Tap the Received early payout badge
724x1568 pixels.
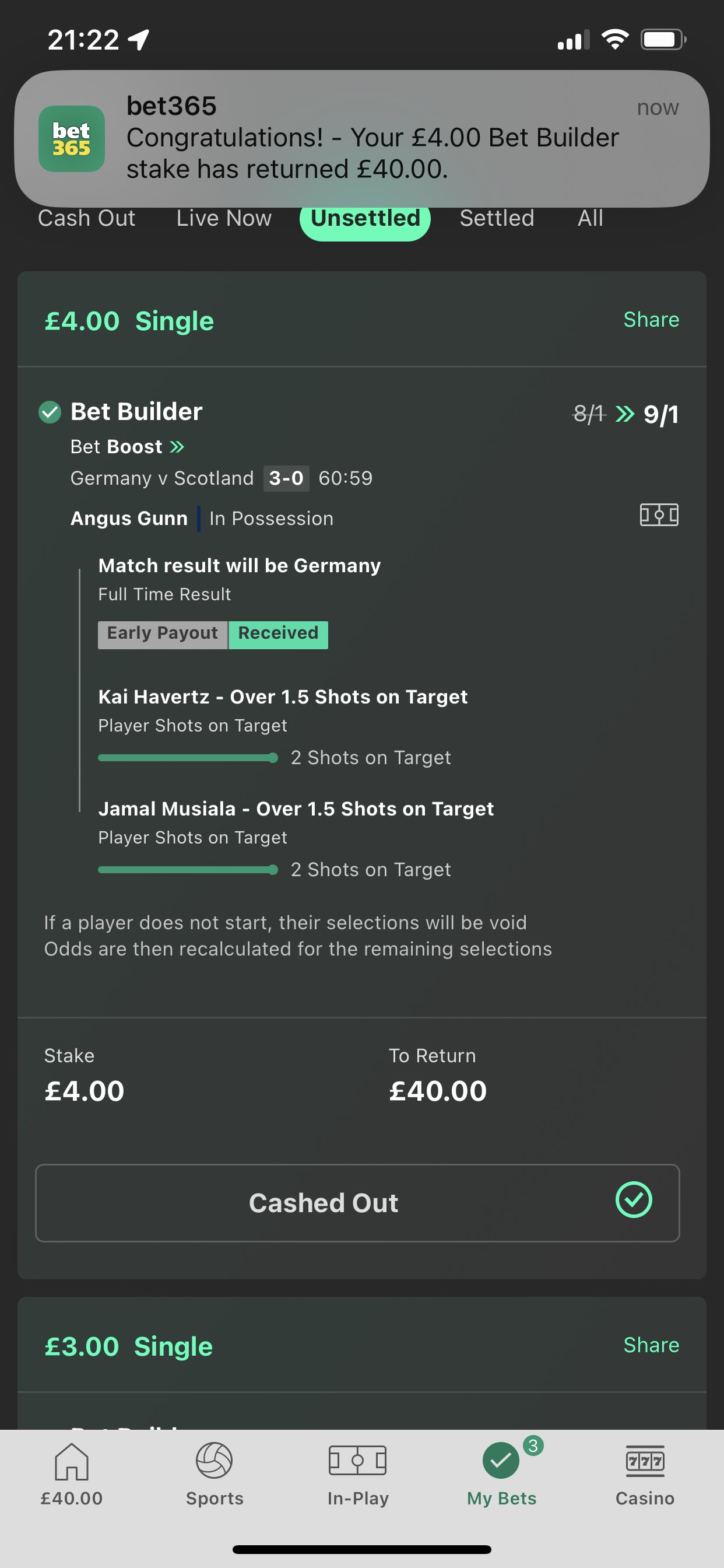[278, 635]
